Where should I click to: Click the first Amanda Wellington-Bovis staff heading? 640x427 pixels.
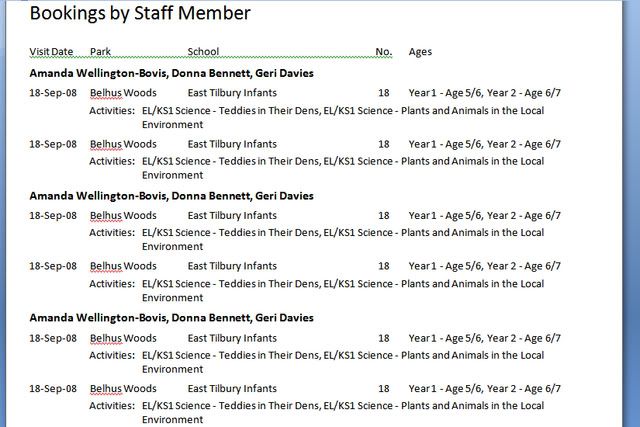171,74
